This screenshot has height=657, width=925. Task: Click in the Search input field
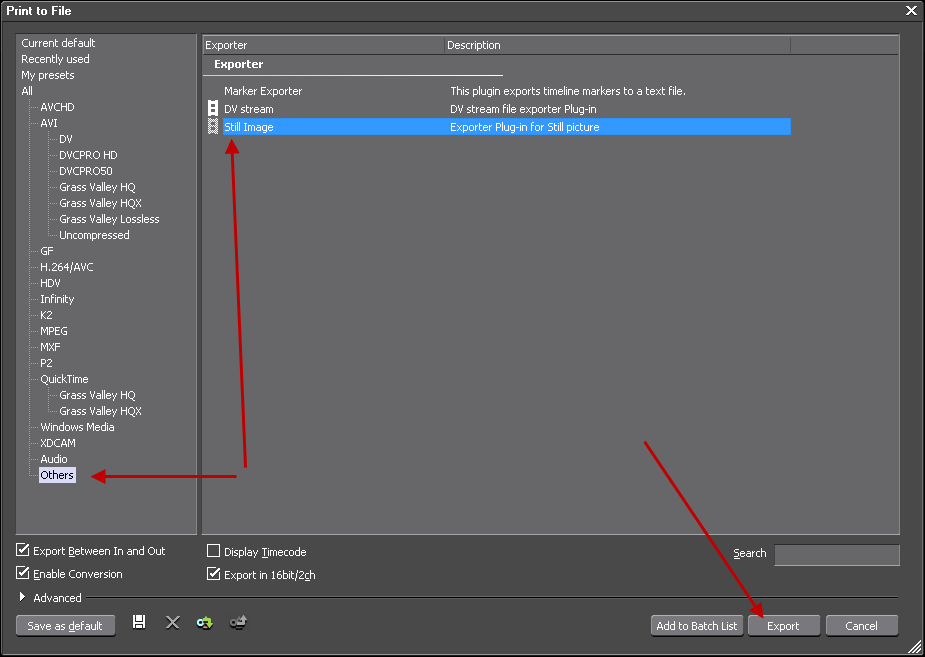pos(836,555)
